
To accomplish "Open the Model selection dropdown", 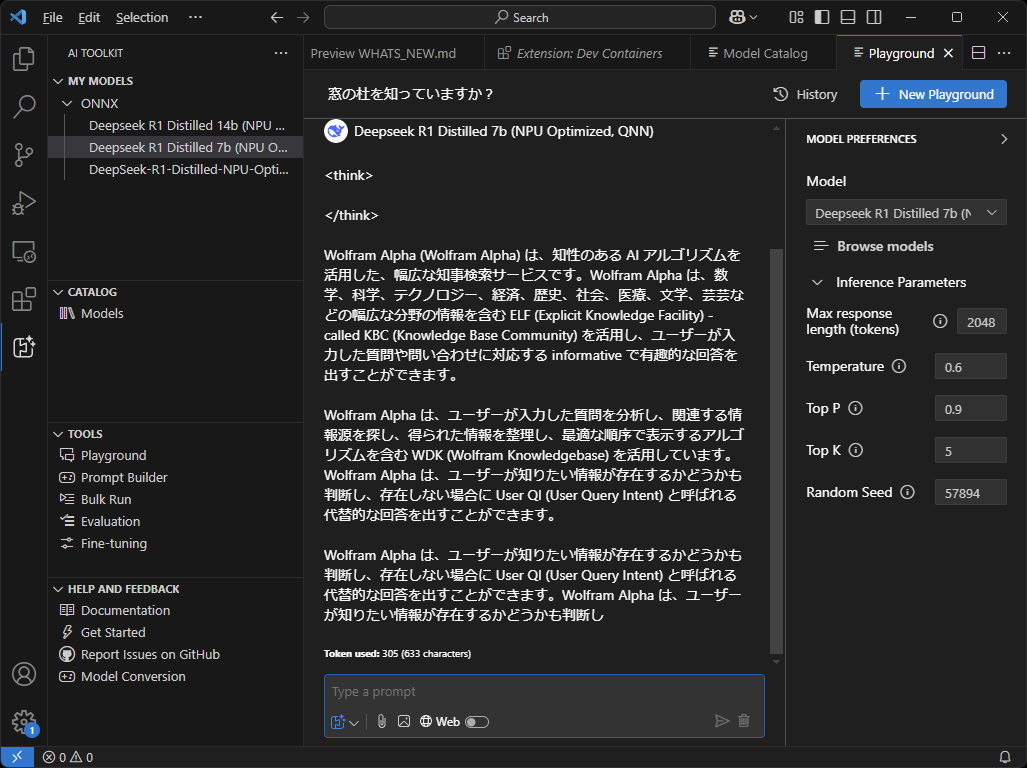I will point(905,212).
